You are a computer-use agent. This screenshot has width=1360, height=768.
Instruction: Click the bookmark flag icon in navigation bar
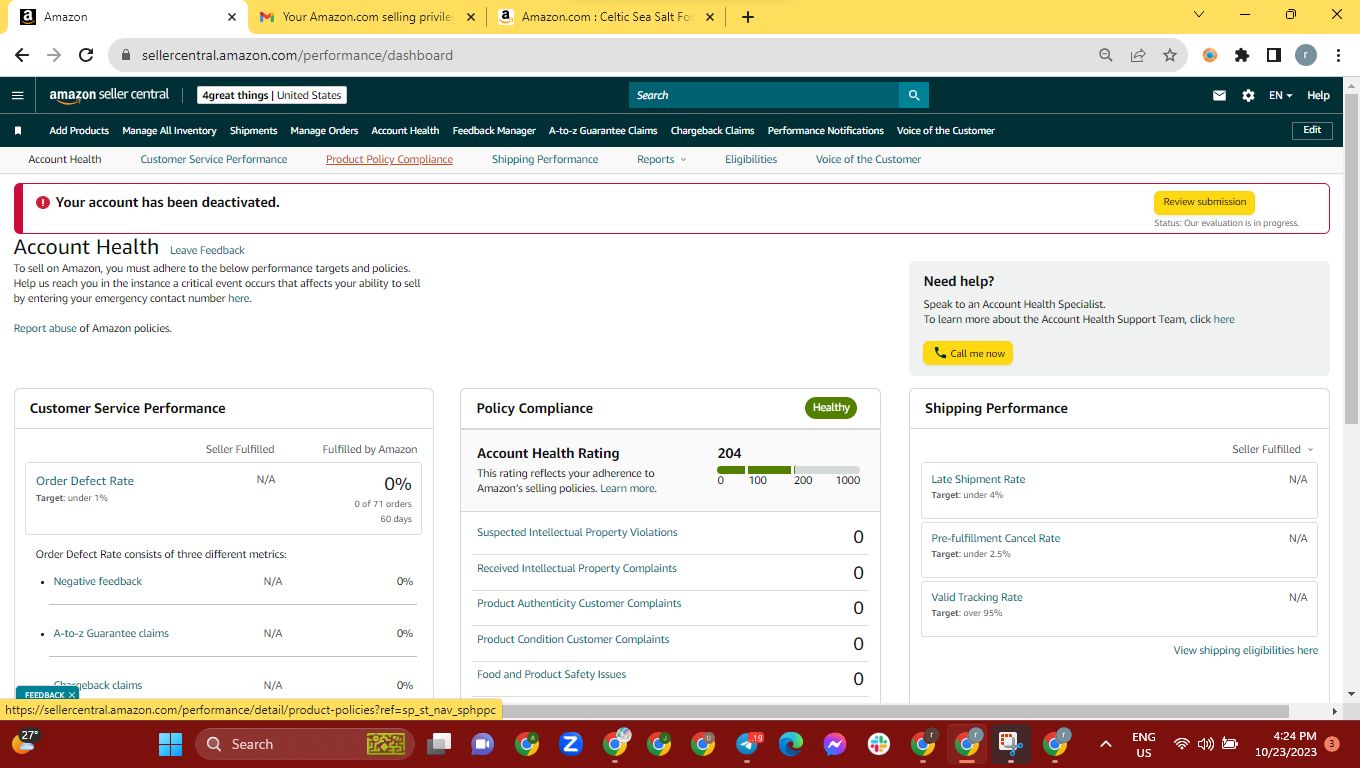18,131
